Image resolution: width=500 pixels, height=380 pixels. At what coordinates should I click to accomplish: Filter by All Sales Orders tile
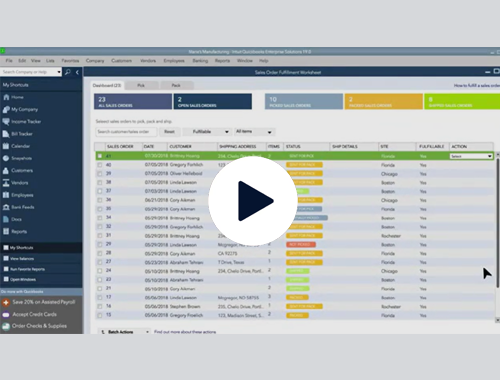[133, 101]
